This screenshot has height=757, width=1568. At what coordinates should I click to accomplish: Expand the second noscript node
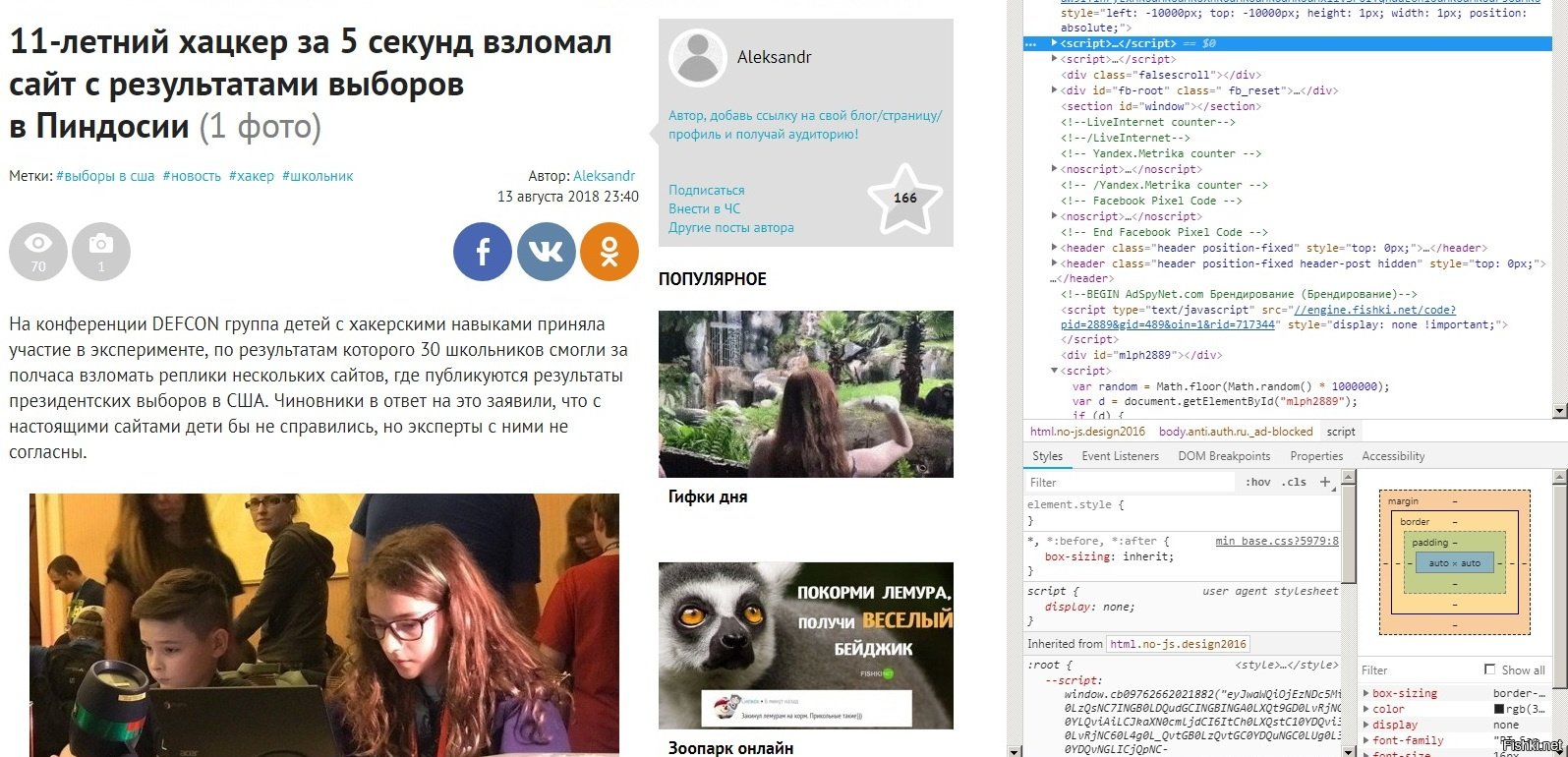tap(1055, 216)
